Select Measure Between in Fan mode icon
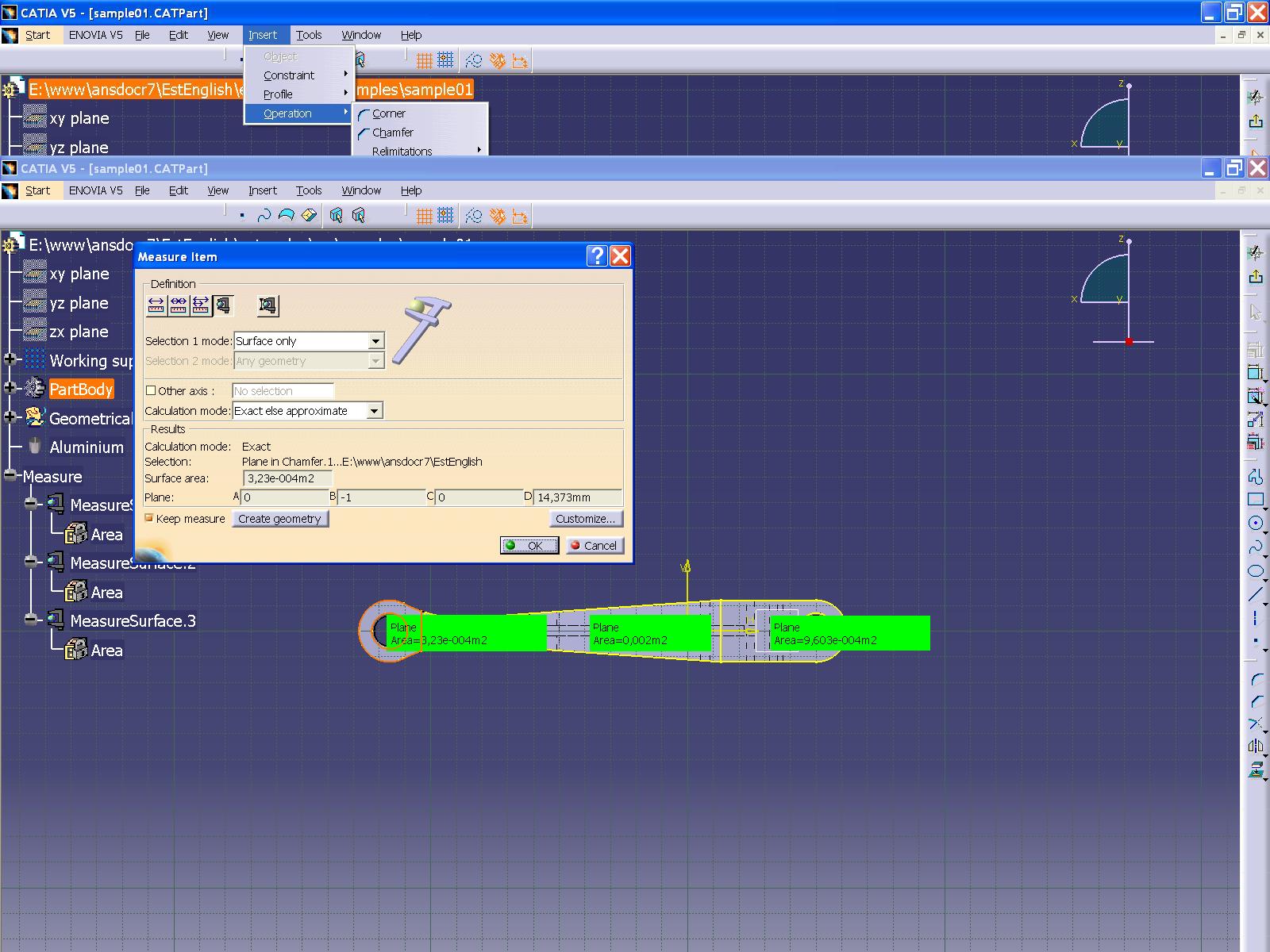1270x952 pixels. pyautogui.click(x=201, y=305)
